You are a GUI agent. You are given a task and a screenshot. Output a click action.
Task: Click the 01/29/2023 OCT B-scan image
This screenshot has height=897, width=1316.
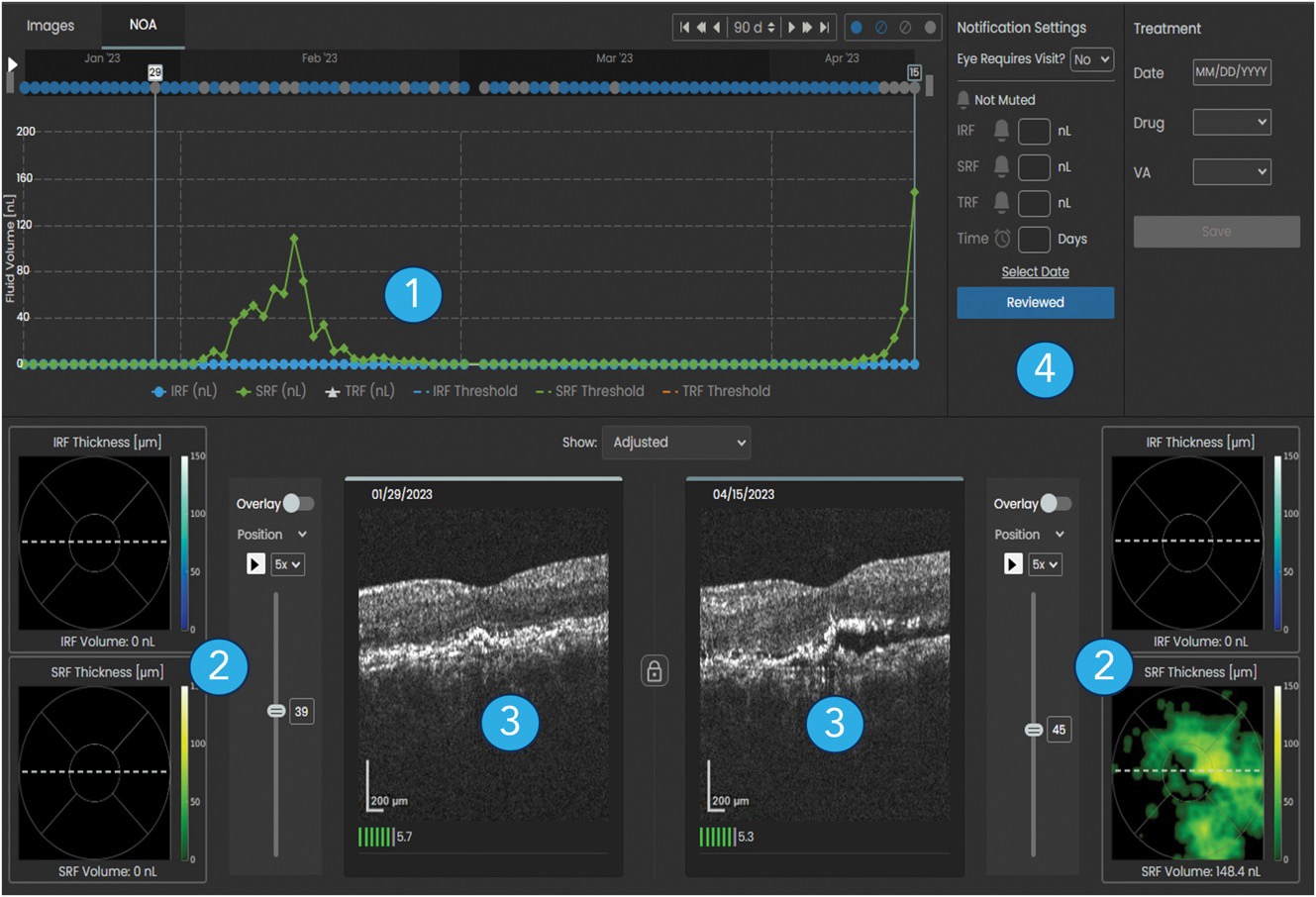click(x=483, y=664)
